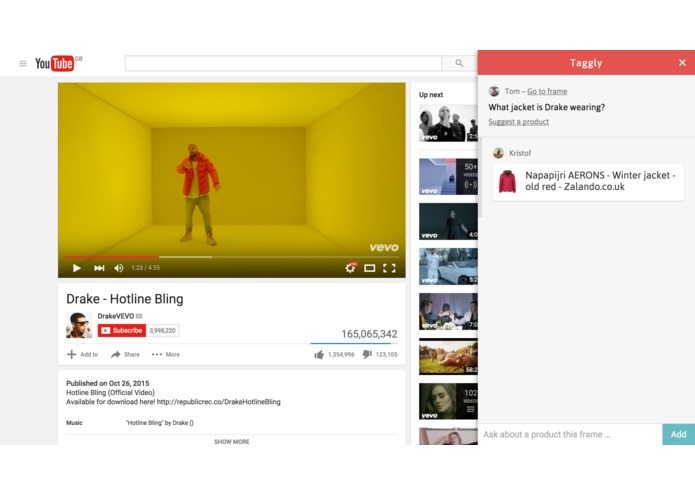Viewport: 695px width, 494px height.
Task: Click the like count 1,354,996
Action: coord(341,354)
